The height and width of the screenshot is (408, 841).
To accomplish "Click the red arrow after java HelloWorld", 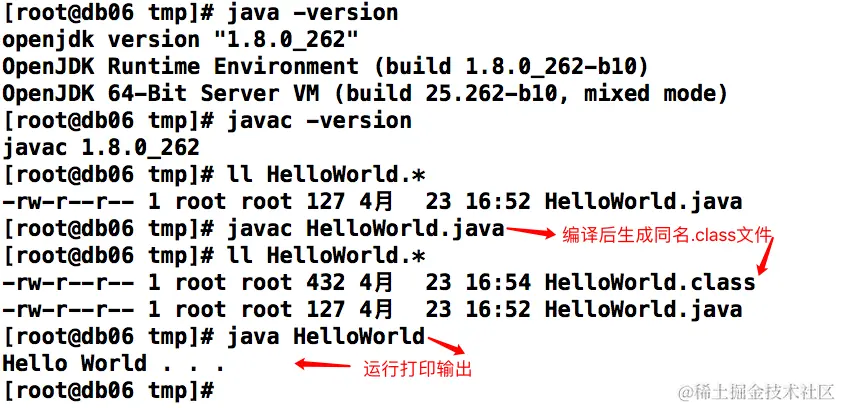I will click(x=446, y=345).
